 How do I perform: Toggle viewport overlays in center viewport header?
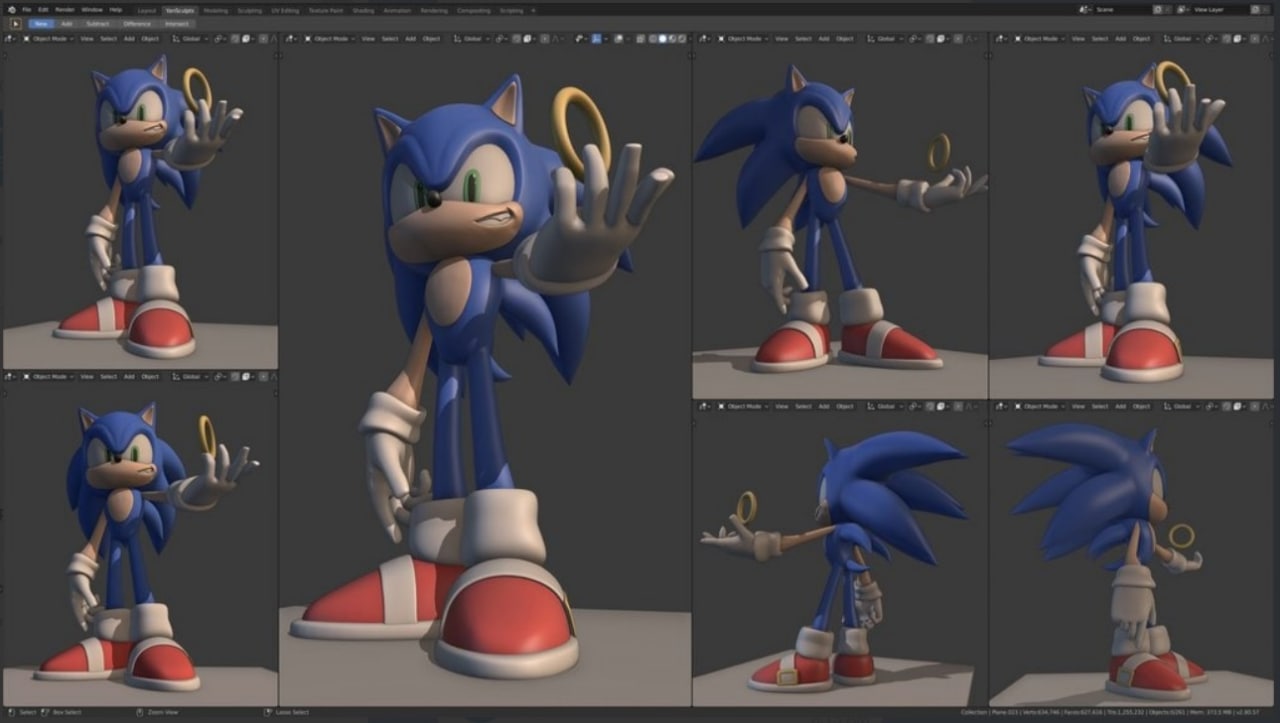pos(618,38)
